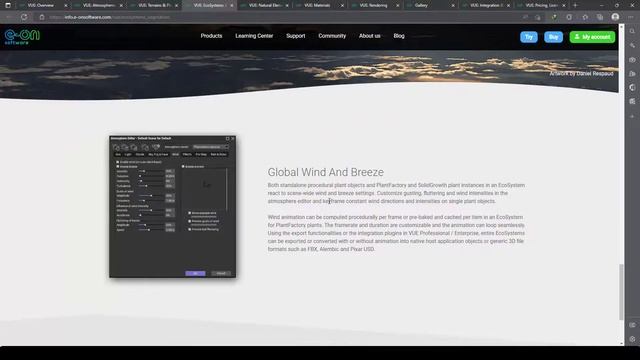Reload the page with the refresh icon
Viewport: 640px width, 360px height.
(24, 17)
